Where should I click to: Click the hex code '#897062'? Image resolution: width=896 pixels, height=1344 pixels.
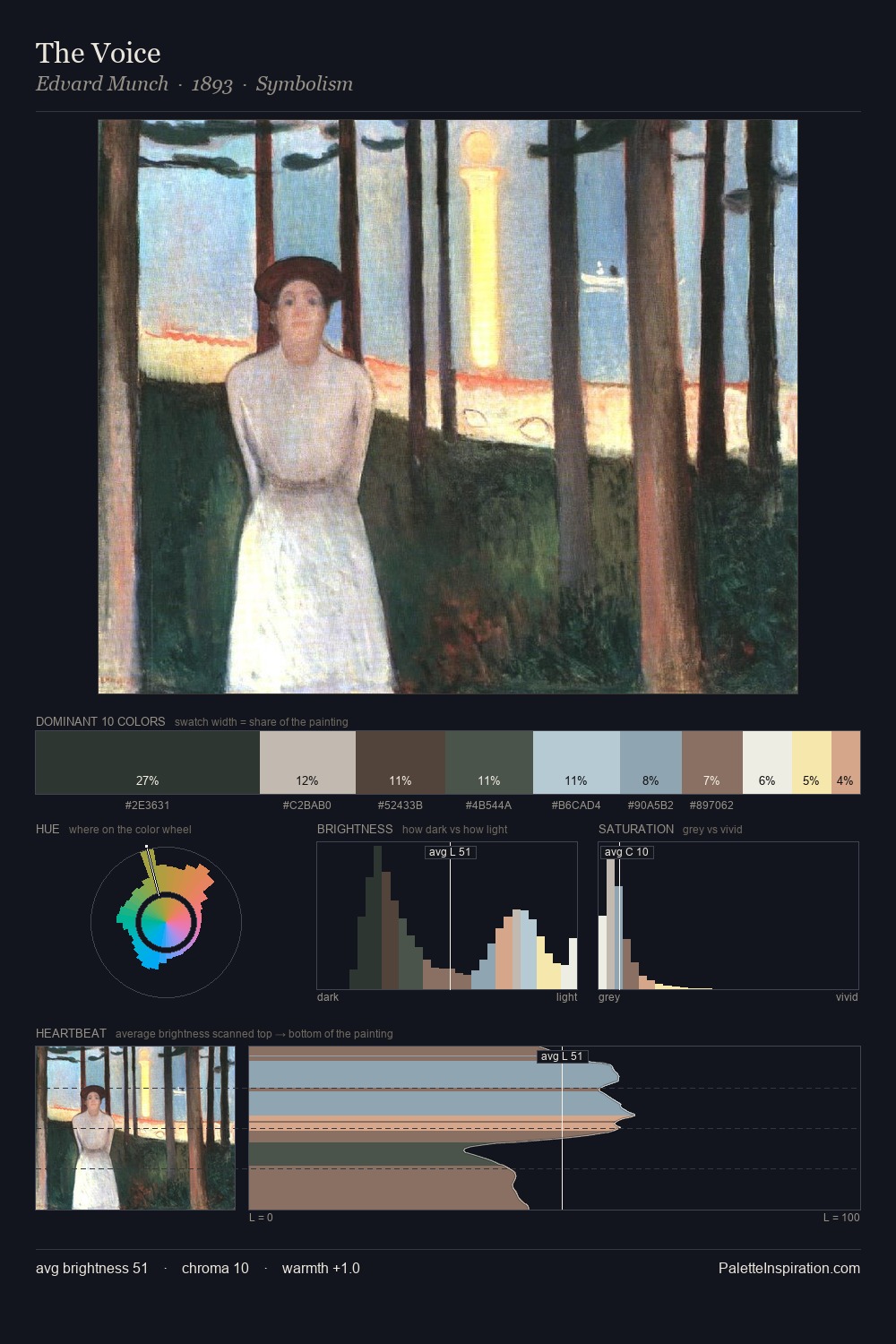pyautogui.click(x=711, y=806)
